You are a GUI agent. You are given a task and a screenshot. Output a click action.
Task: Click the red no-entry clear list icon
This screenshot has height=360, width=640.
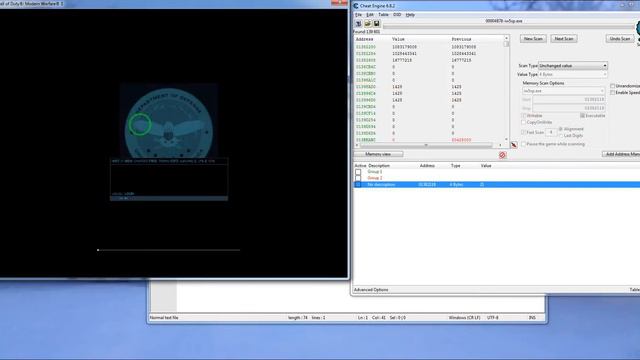pyautogui.click(x=502, y=155)
